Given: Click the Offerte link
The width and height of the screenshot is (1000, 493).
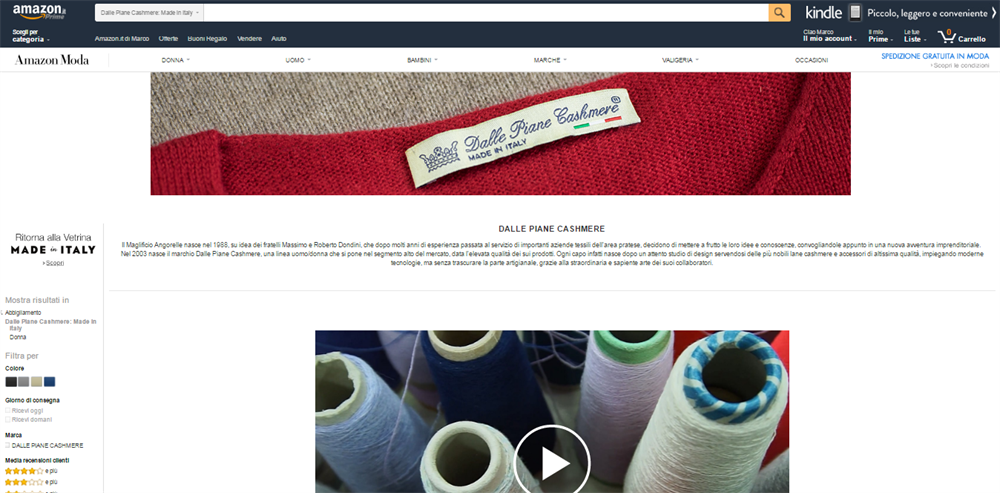Looking at the screenshot, I should [168, 39].
